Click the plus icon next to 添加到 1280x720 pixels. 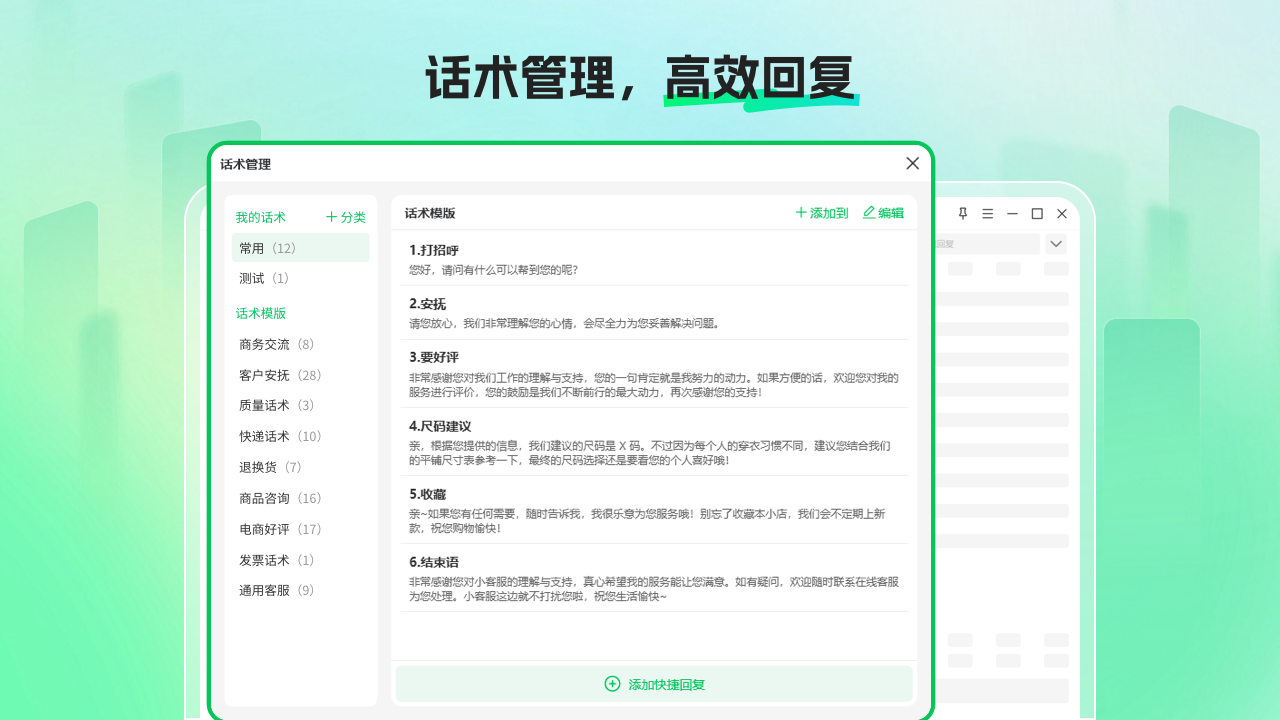pyautogui.click(x=800, y=212)
